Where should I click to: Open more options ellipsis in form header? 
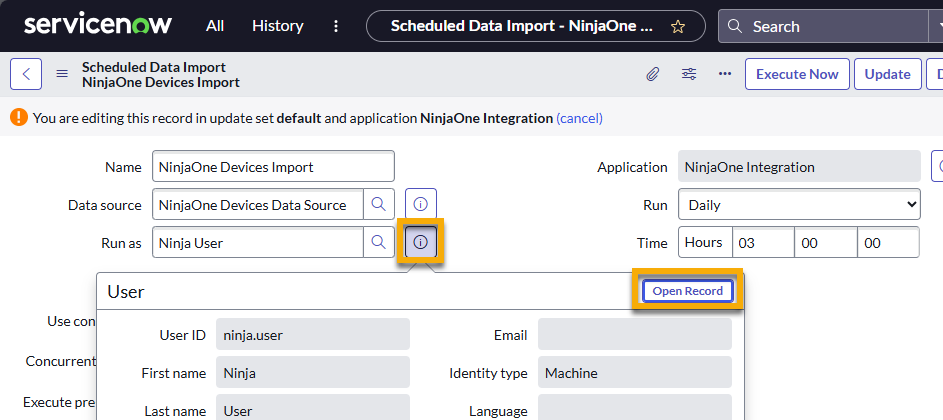pyautogui.click(x=725, y=74)
